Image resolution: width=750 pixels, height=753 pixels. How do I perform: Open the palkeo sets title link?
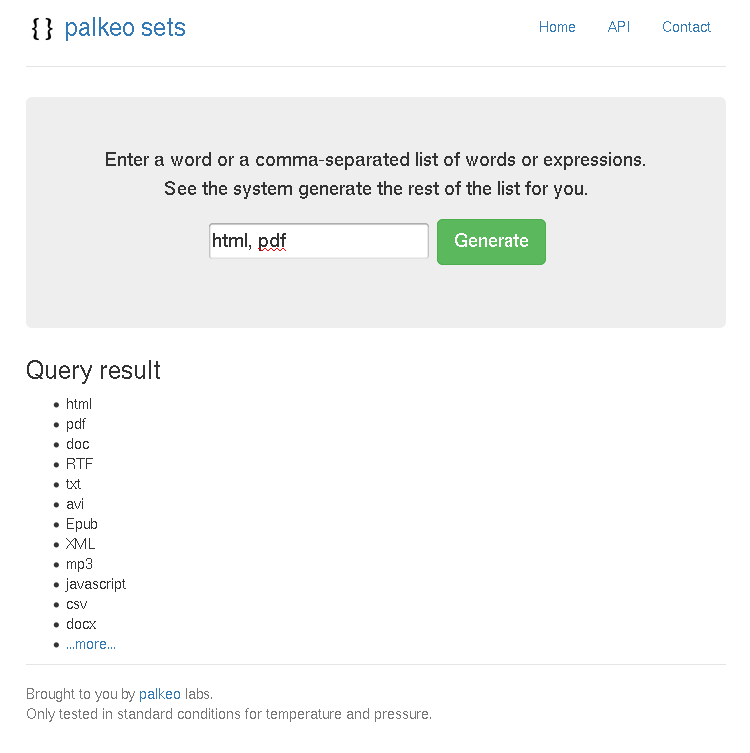pos(125,27)
